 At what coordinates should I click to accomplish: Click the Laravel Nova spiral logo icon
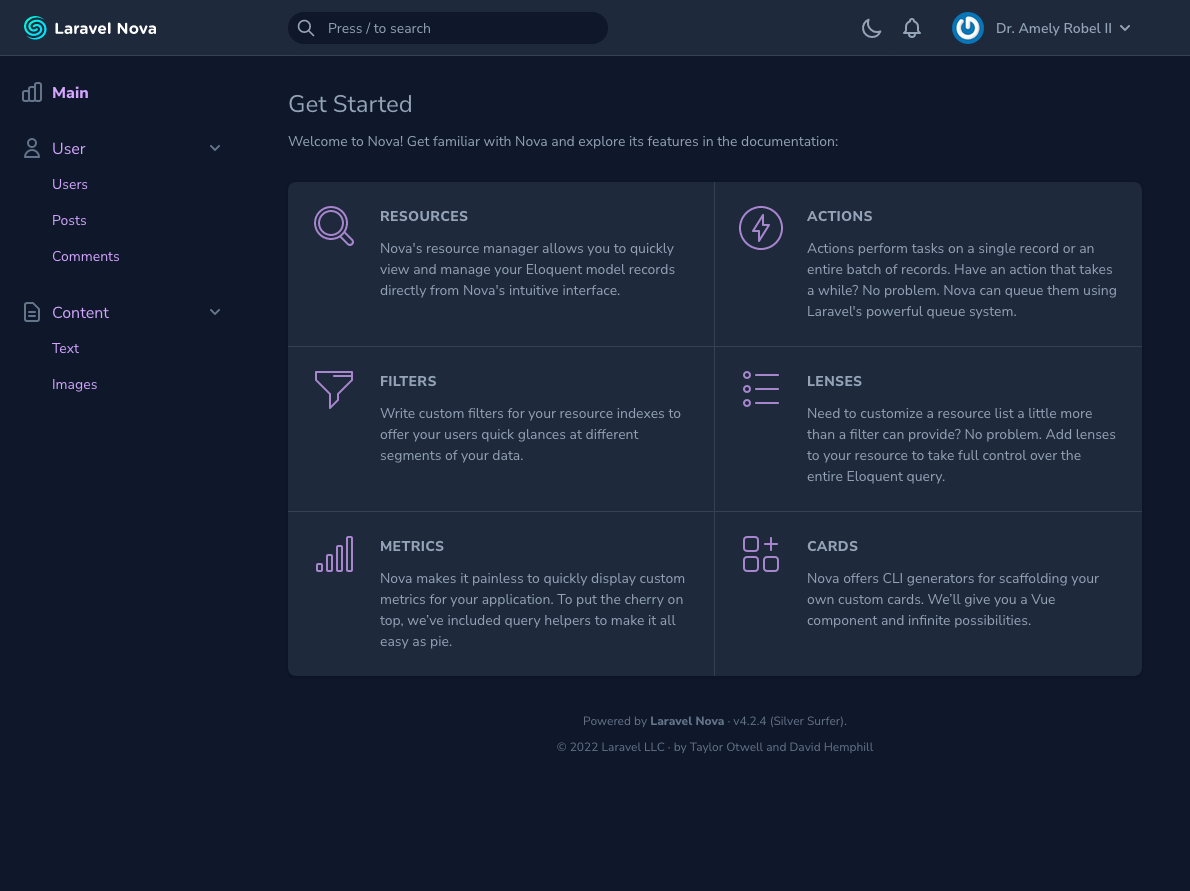tap(35, 28)
